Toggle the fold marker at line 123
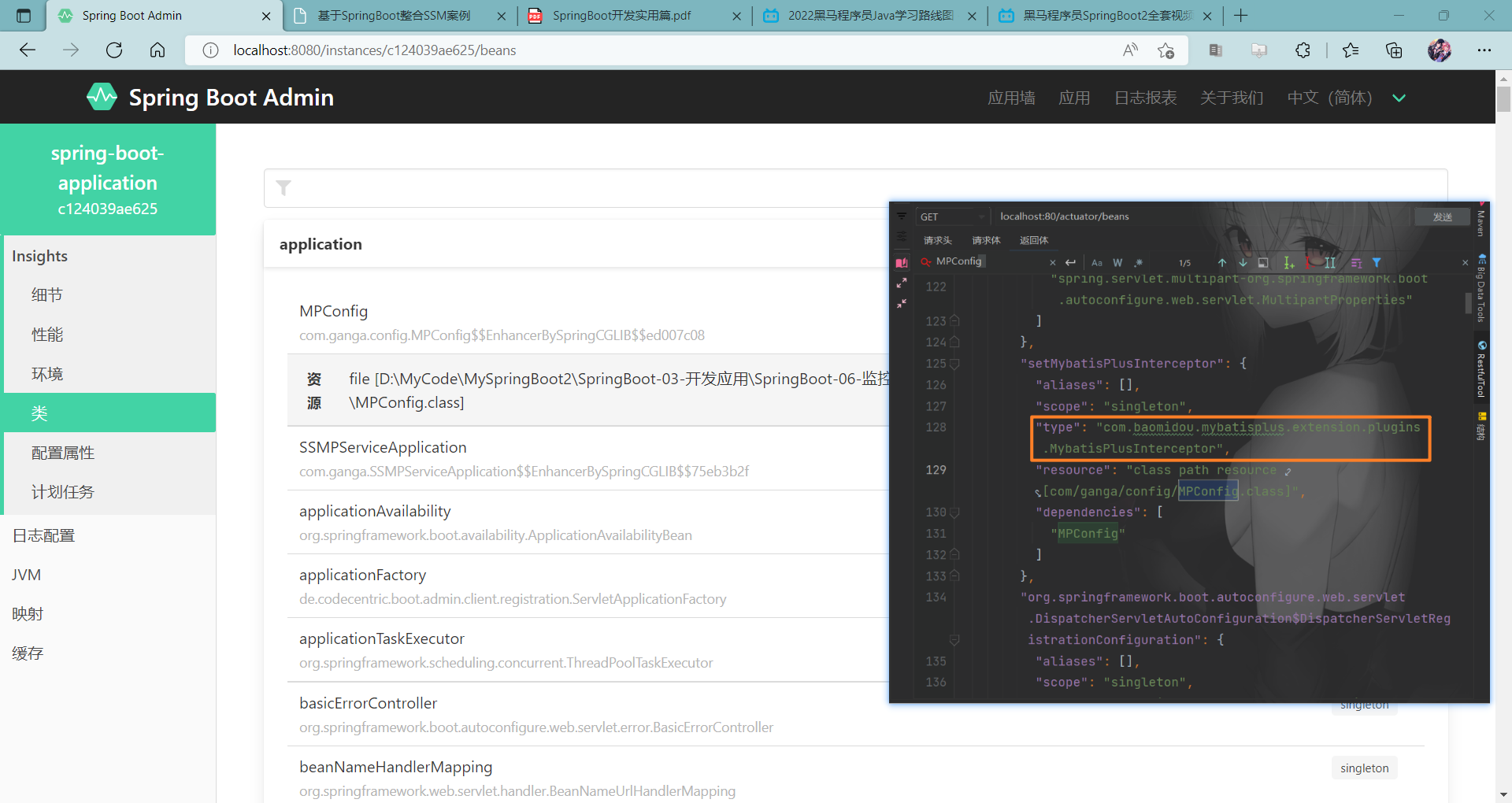This screenshot has height=803, width=1512. click(954, 321)
